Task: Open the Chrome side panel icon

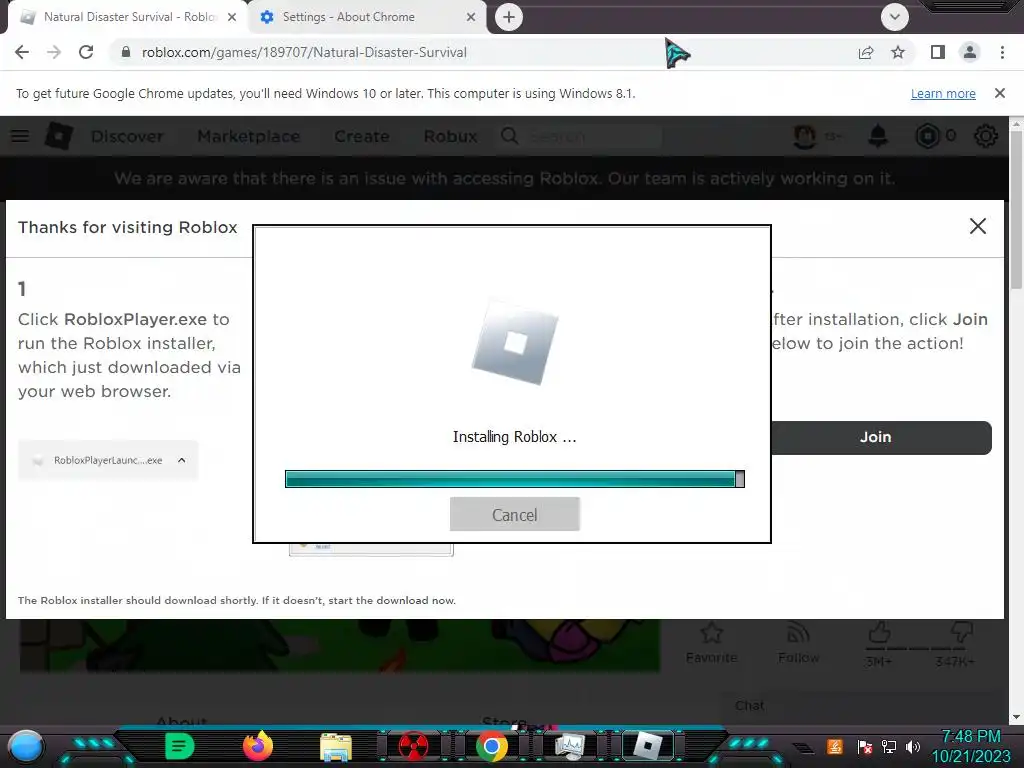Action: pos(938,52)
